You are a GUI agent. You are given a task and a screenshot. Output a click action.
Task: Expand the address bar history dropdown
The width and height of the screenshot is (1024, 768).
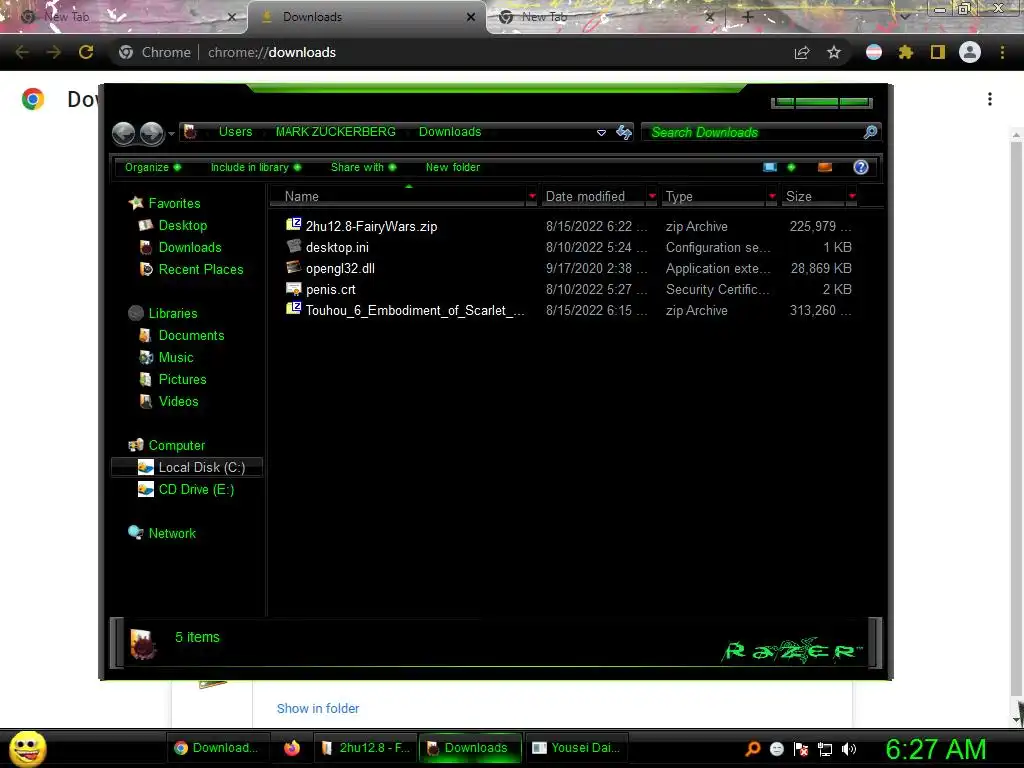pyautogui.click(x=601, y=133)
